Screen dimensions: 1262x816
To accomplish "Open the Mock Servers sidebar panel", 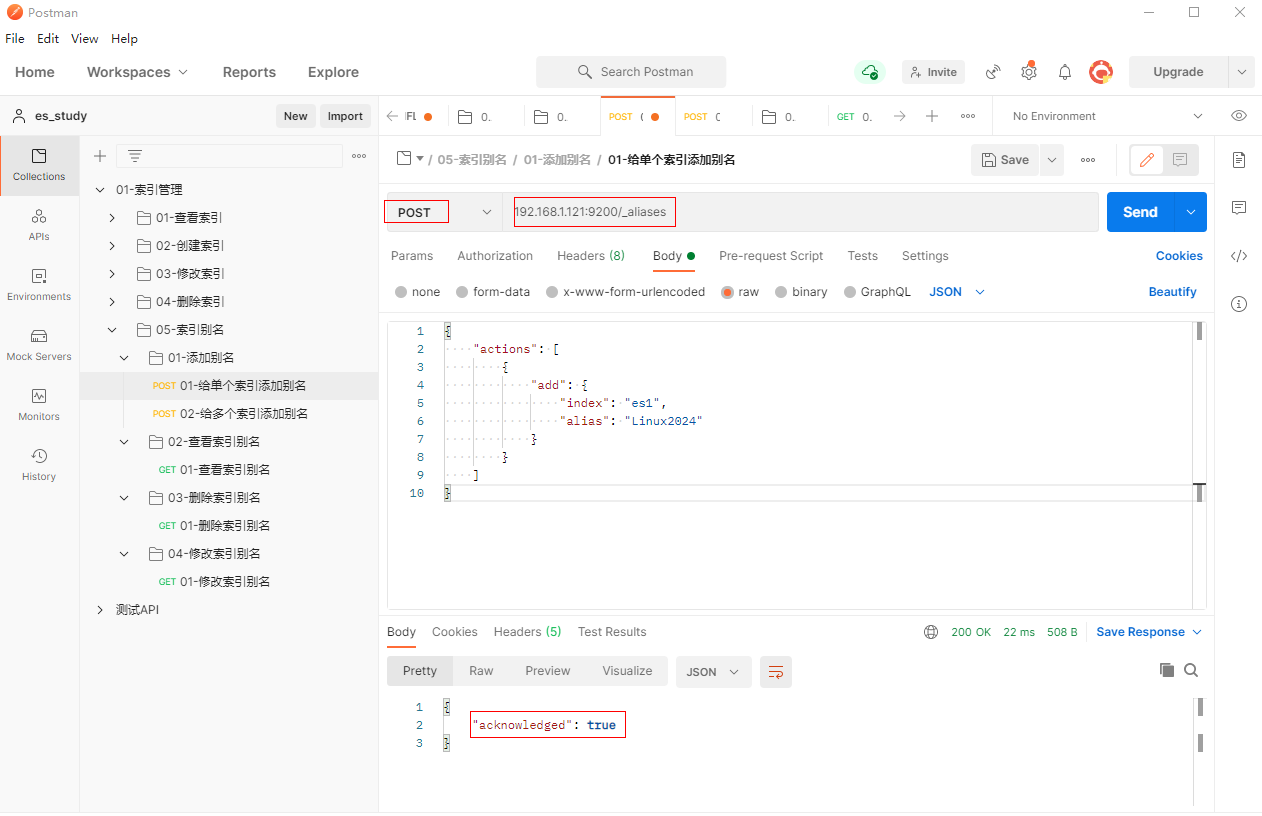I will point(39,344).
